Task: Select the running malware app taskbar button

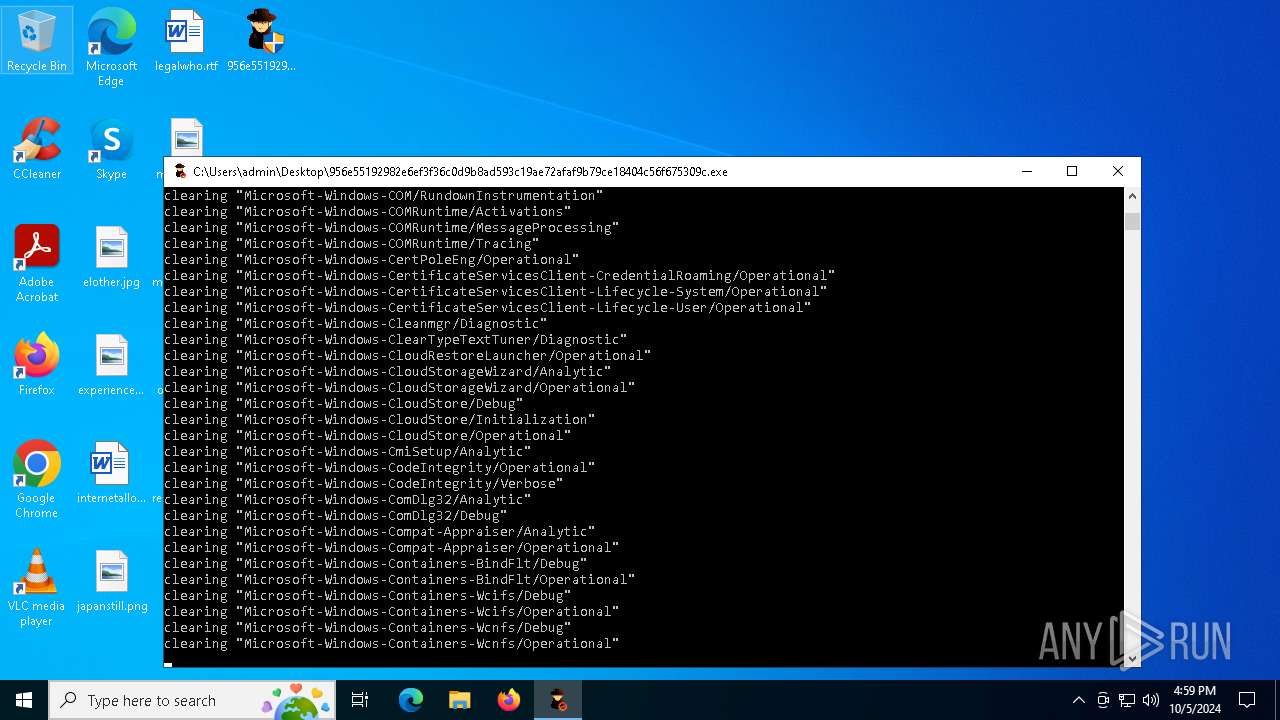Action: 558,700
